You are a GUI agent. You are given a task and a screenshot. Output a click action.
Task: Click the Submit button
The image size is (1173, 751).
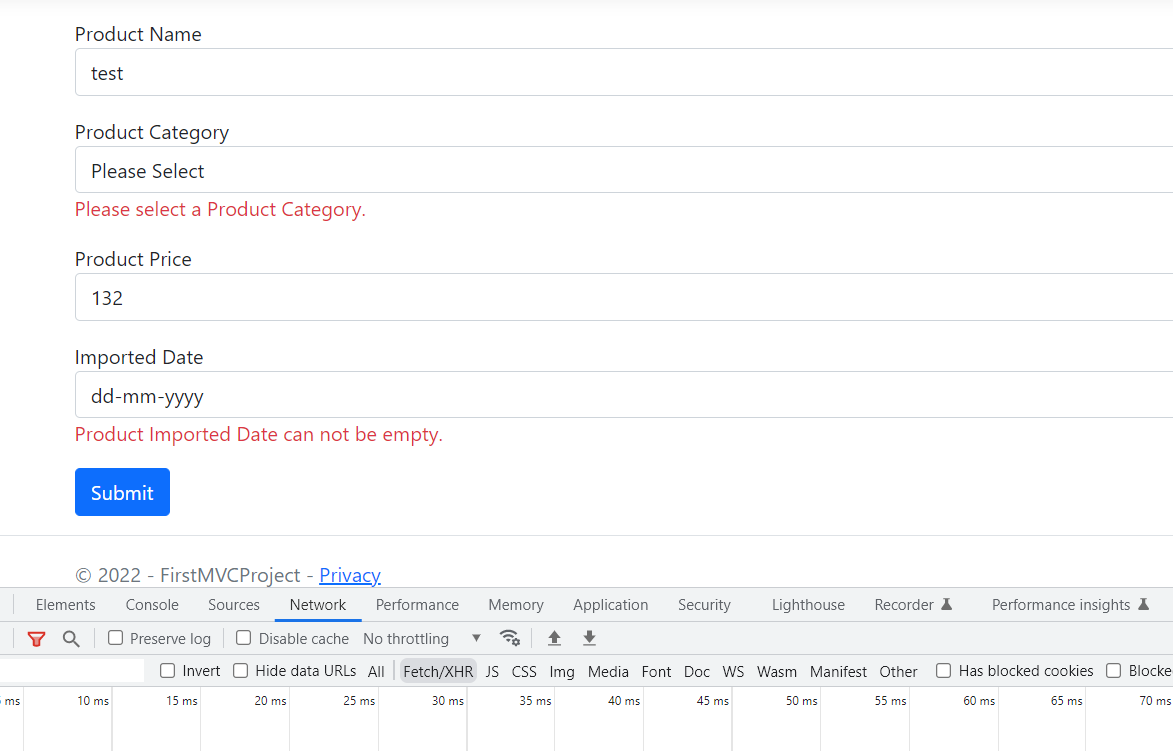(122, 492)
